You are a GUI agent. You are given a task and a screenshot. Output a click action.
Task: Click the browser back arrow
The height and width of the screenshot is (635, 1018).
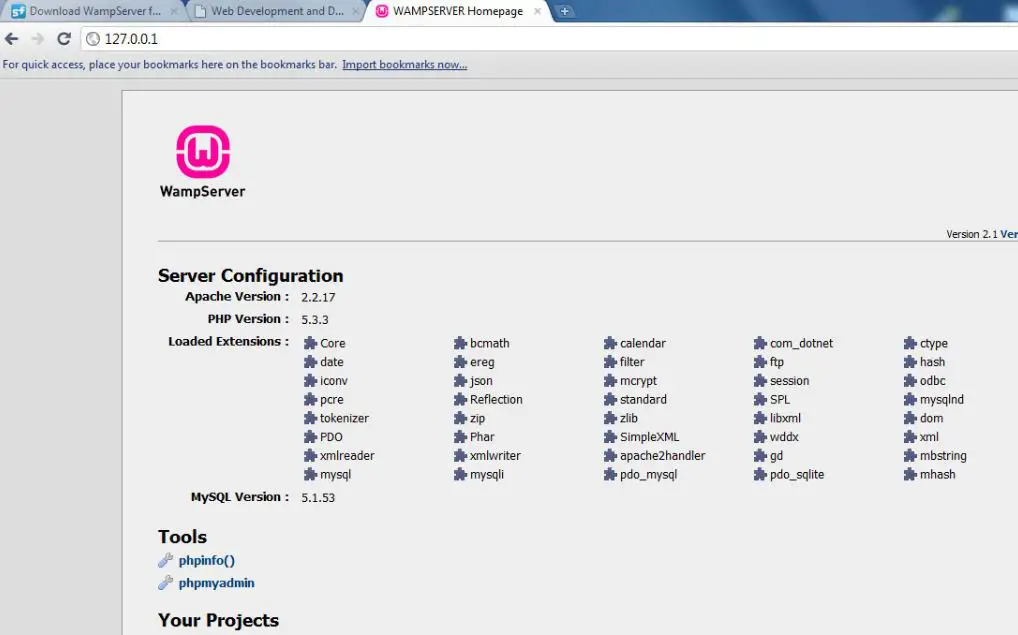click(12, 39)
